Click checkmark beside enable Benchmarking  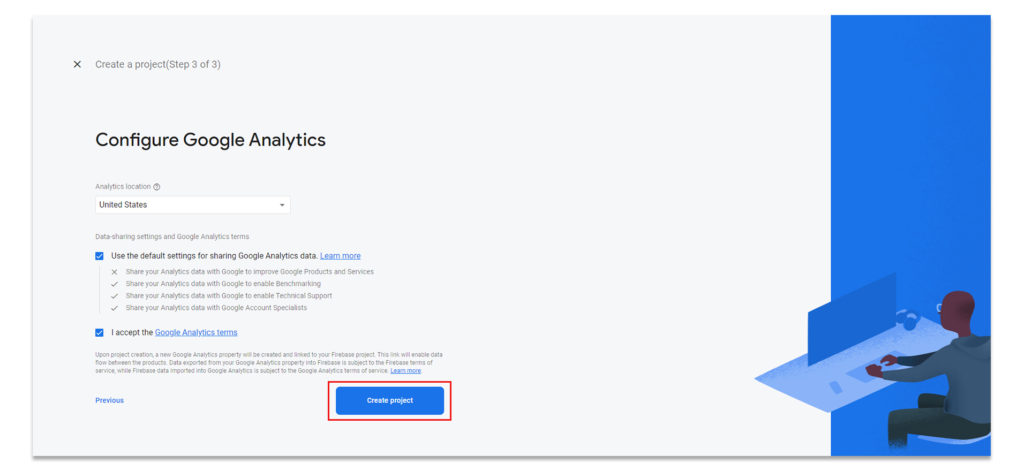coord(114,284)
